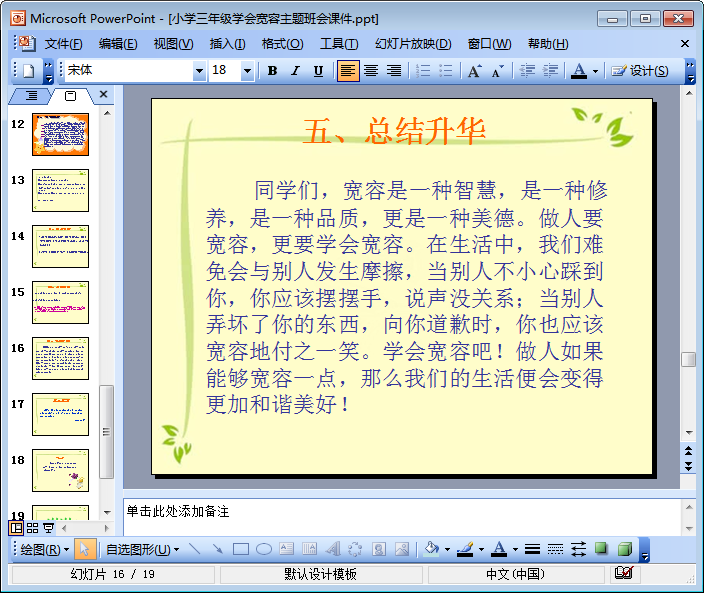Close the slide thumbnail pane

pos(103,94)
